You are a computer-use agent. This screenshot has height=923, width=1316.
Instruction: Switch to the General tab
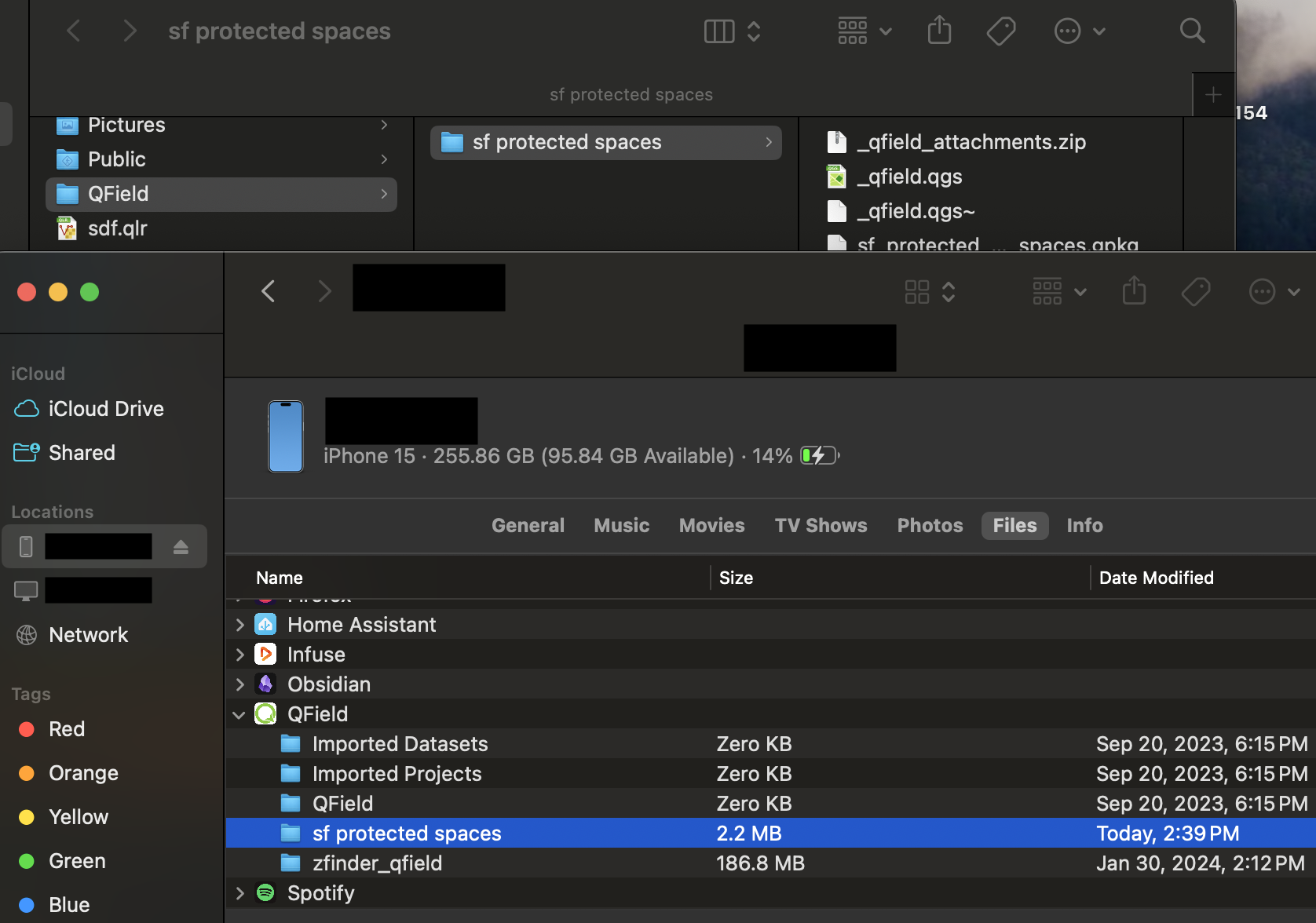click(528, 526)
